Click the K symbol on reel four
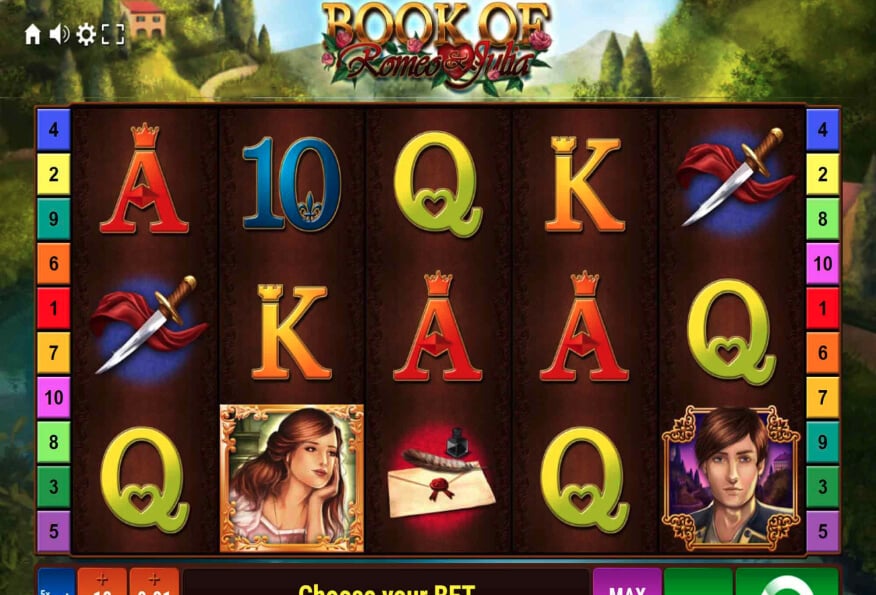 coord(584,184)
